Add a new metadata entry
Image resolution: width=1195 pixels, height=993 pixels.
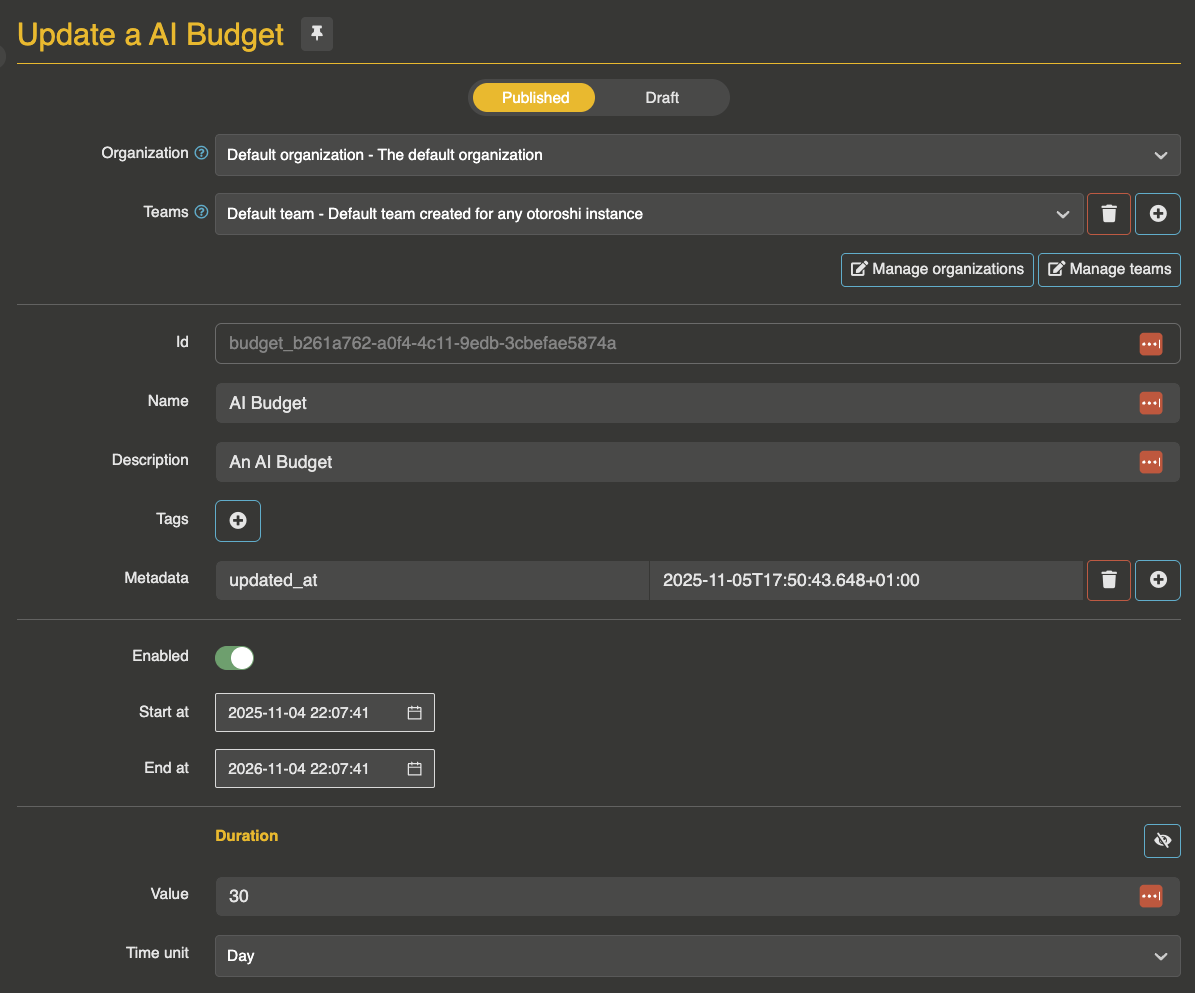click(x=1158, y=580)
